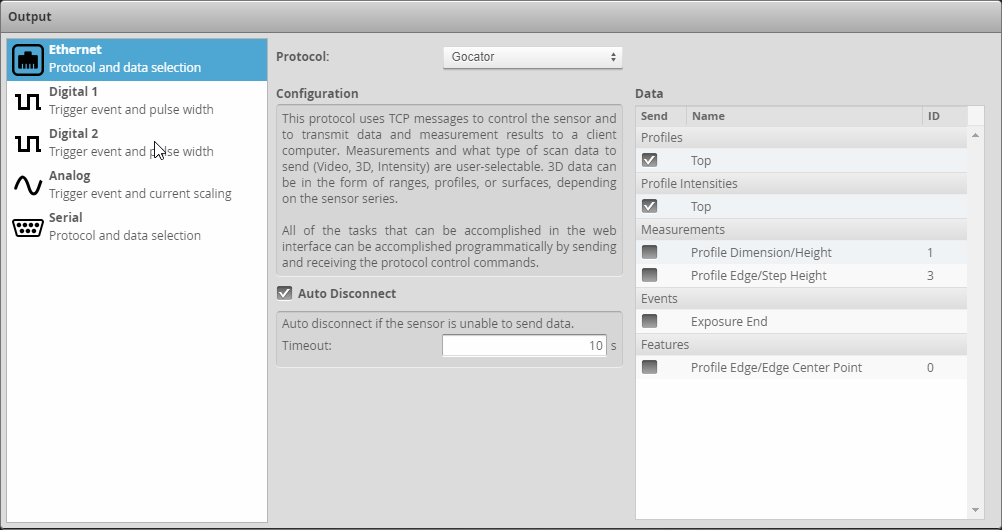Enable sending Profile Dimension/Height measurement

coord(650,253)
